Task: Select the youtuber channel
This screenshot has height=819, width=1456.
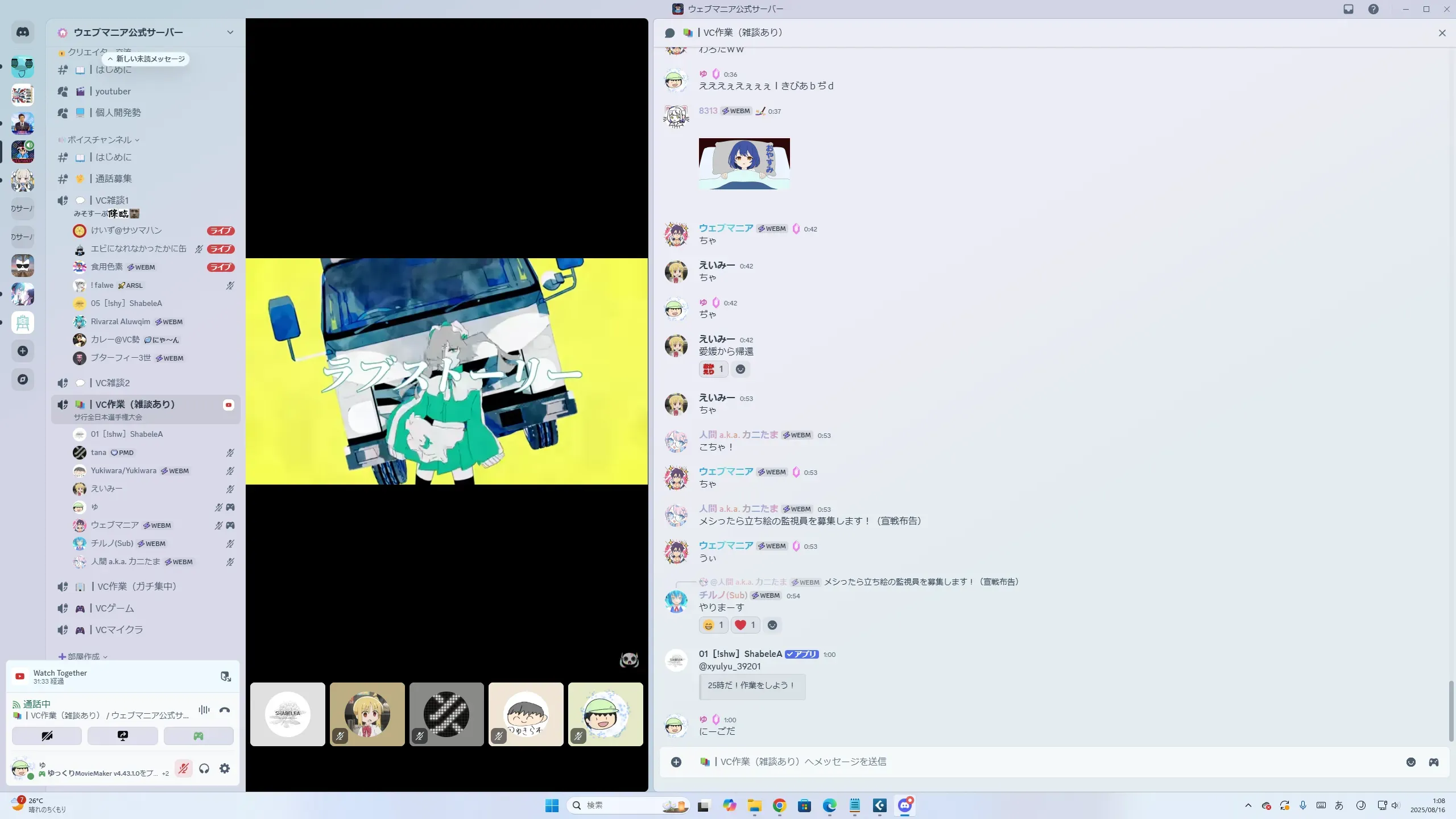Action: click(113, 92)
